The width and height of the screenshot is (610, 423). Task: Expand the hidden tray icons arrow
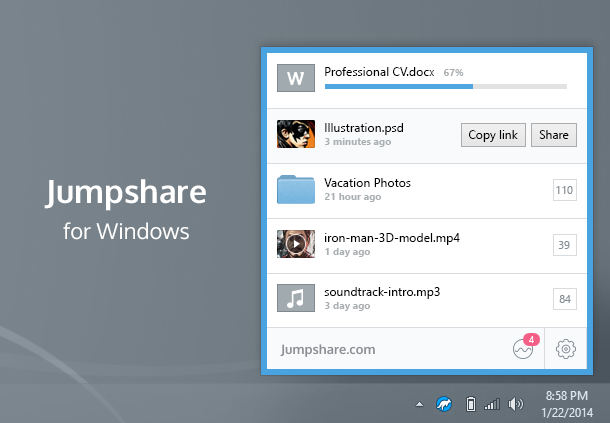420,404
